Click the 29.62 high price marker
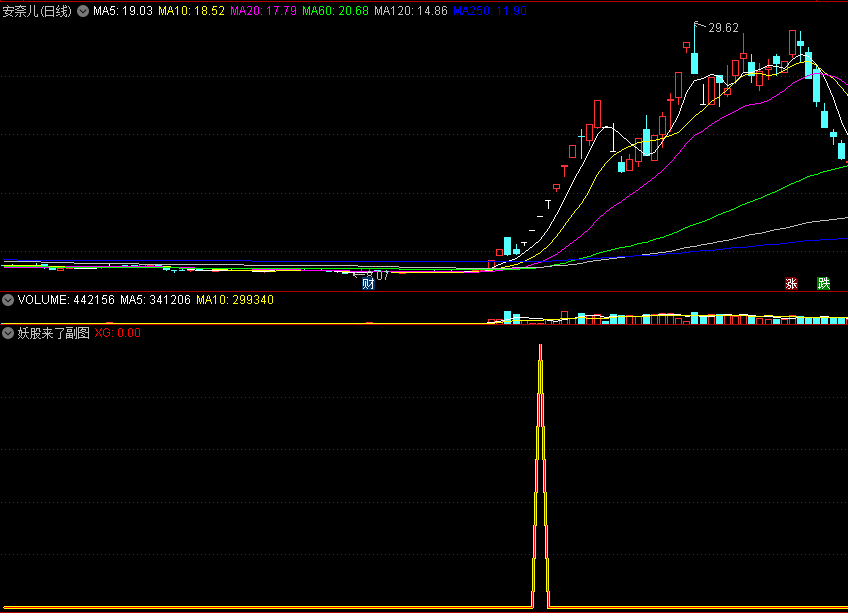This screenshot has height=613, width=848. (x=723, y=28)
